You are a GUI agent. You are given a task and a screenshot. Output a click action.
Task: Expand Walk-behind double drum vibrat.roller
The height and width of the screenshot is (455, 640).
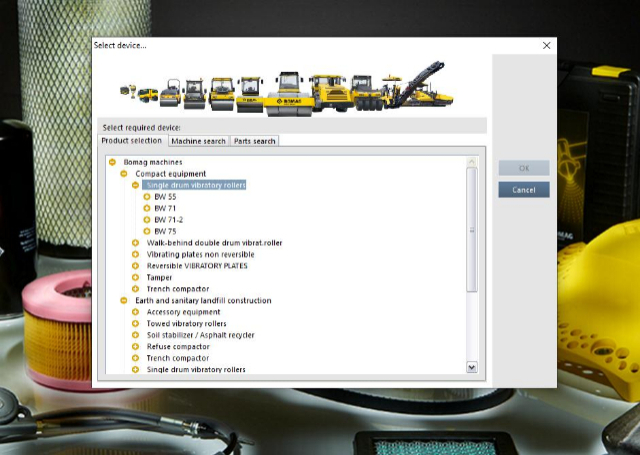click(135, 243)
